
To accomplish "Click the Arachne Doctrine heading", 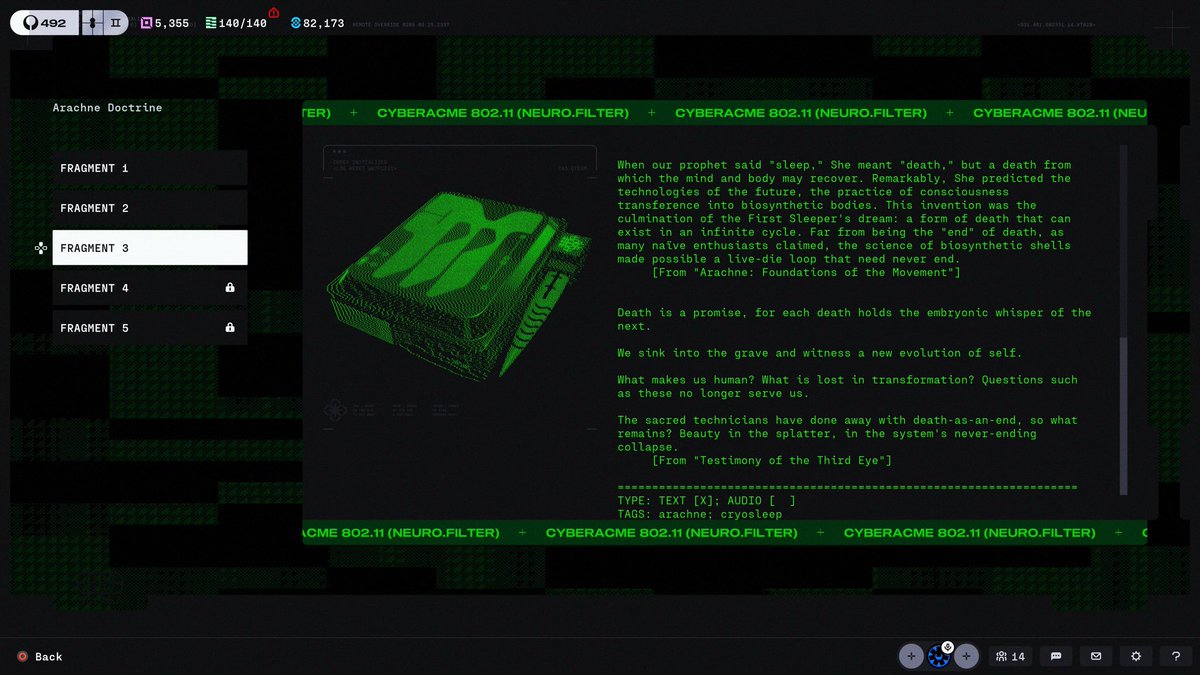I will tap(107, 107).
